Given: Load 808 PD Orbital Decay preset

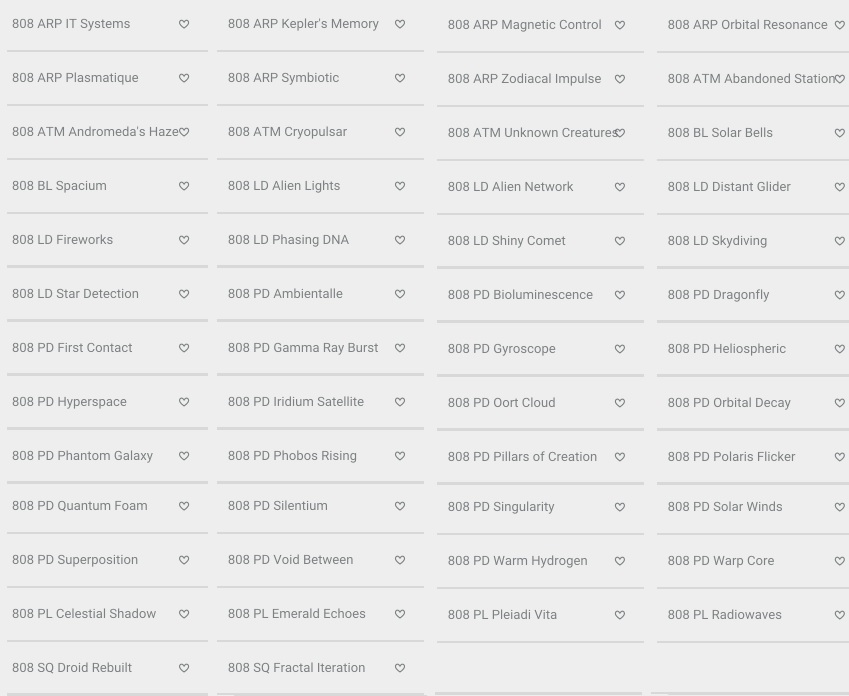Looking at the screenshot, I should (x=728, y=403).
